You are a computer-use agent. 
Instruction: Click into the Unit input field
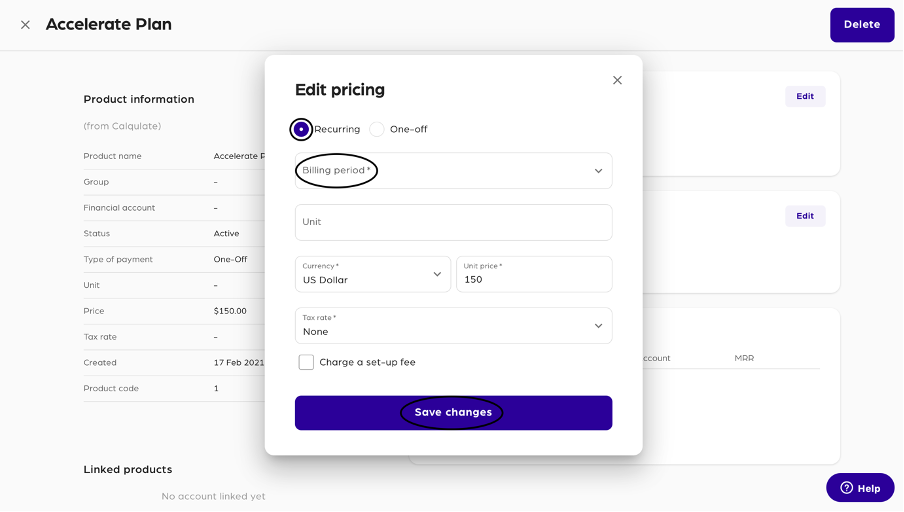[453, 222]
